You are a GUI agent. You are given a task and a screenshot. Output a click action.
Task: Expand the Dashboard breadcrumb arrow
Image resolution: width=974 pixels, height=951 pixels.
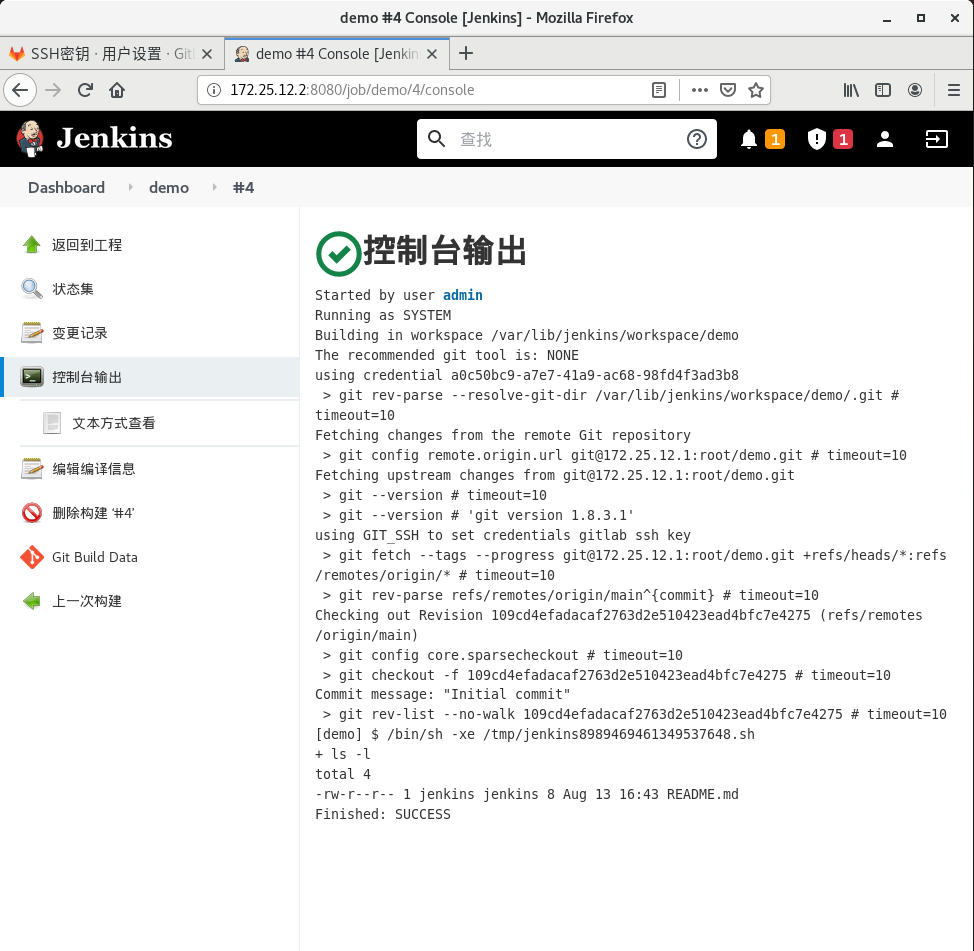130,187
